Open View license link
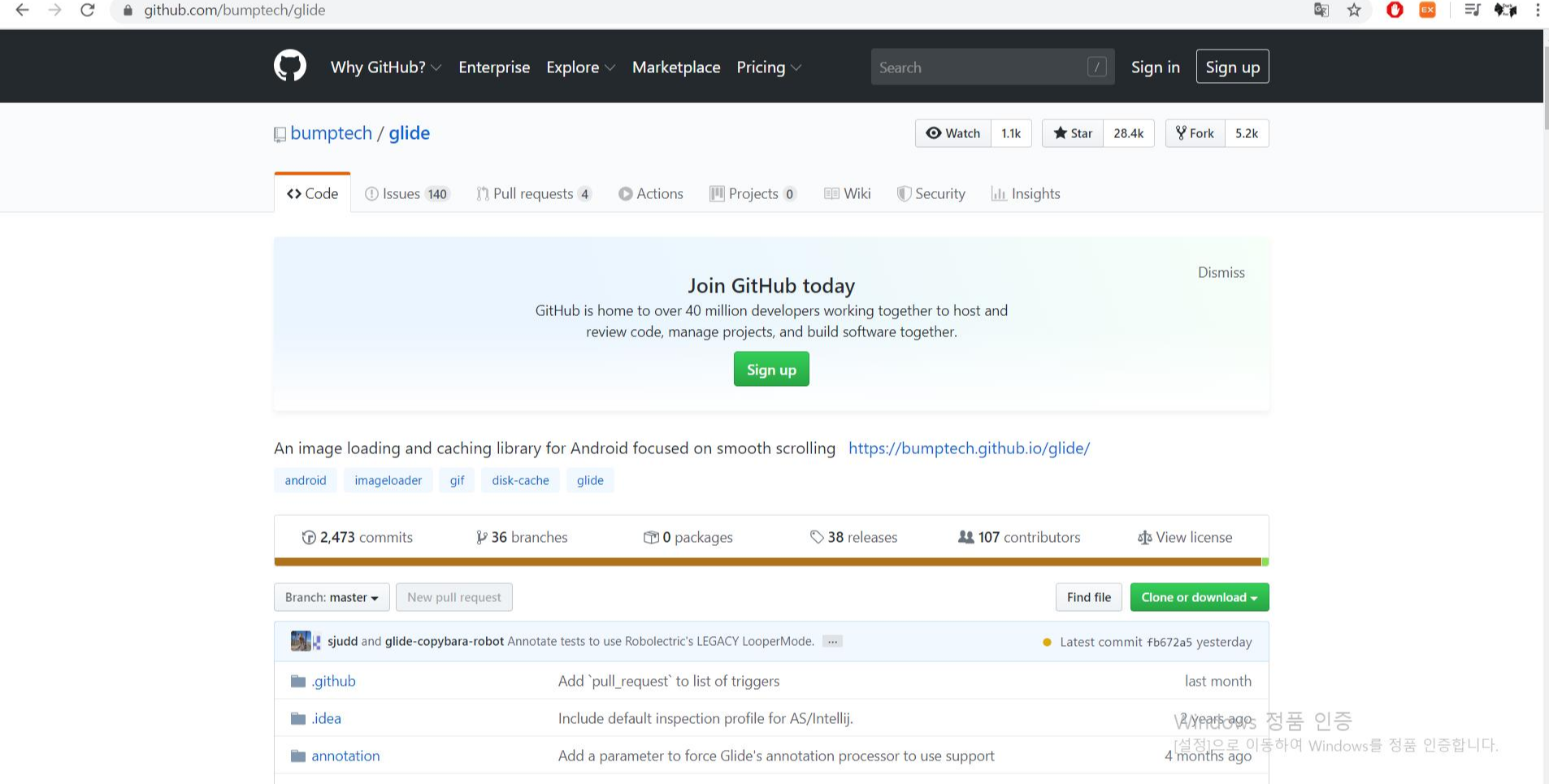Screen dimensions: 1549x784 [1185, 537]
